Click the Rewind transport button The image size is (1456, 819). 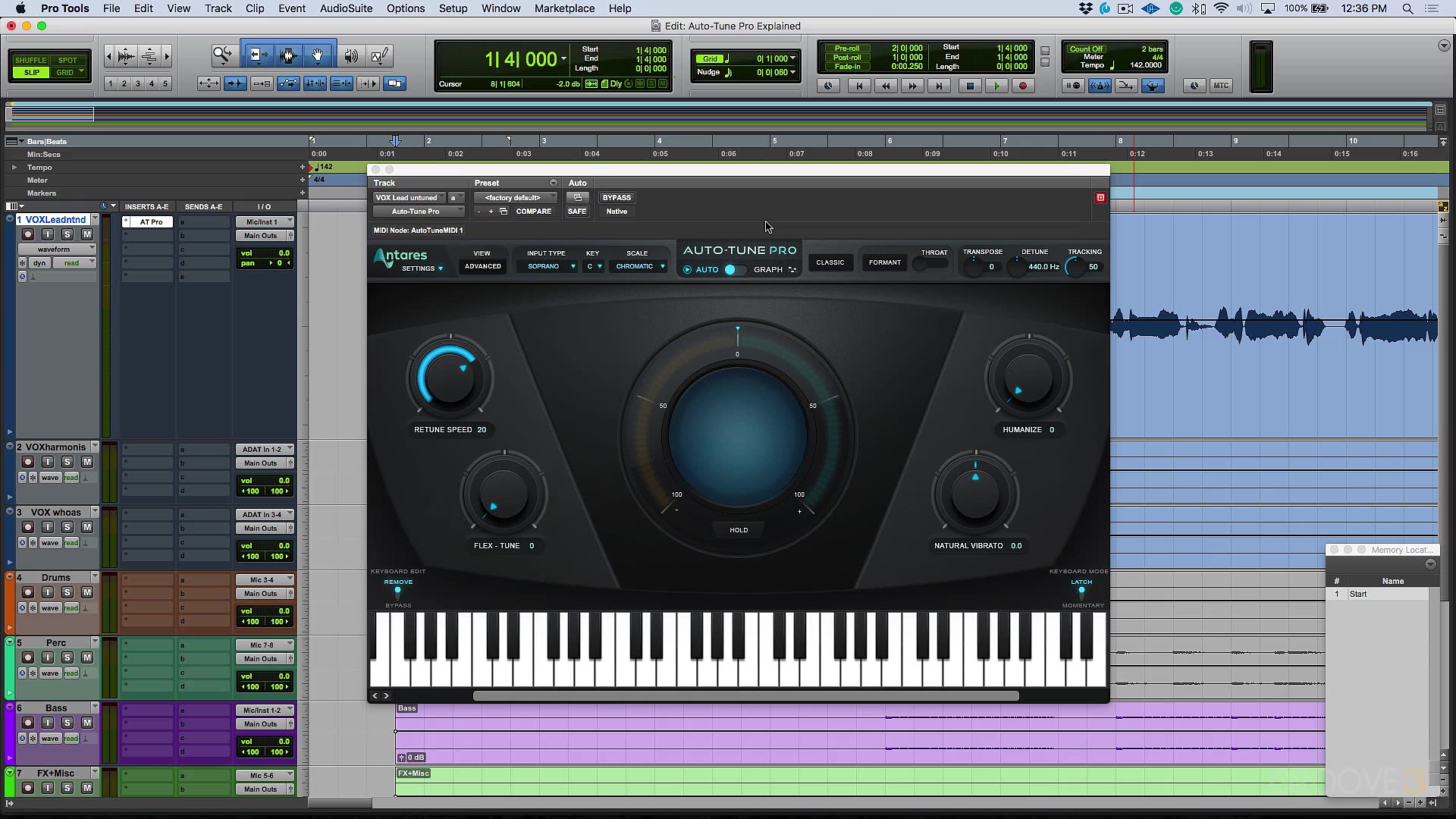coord(886,86)
